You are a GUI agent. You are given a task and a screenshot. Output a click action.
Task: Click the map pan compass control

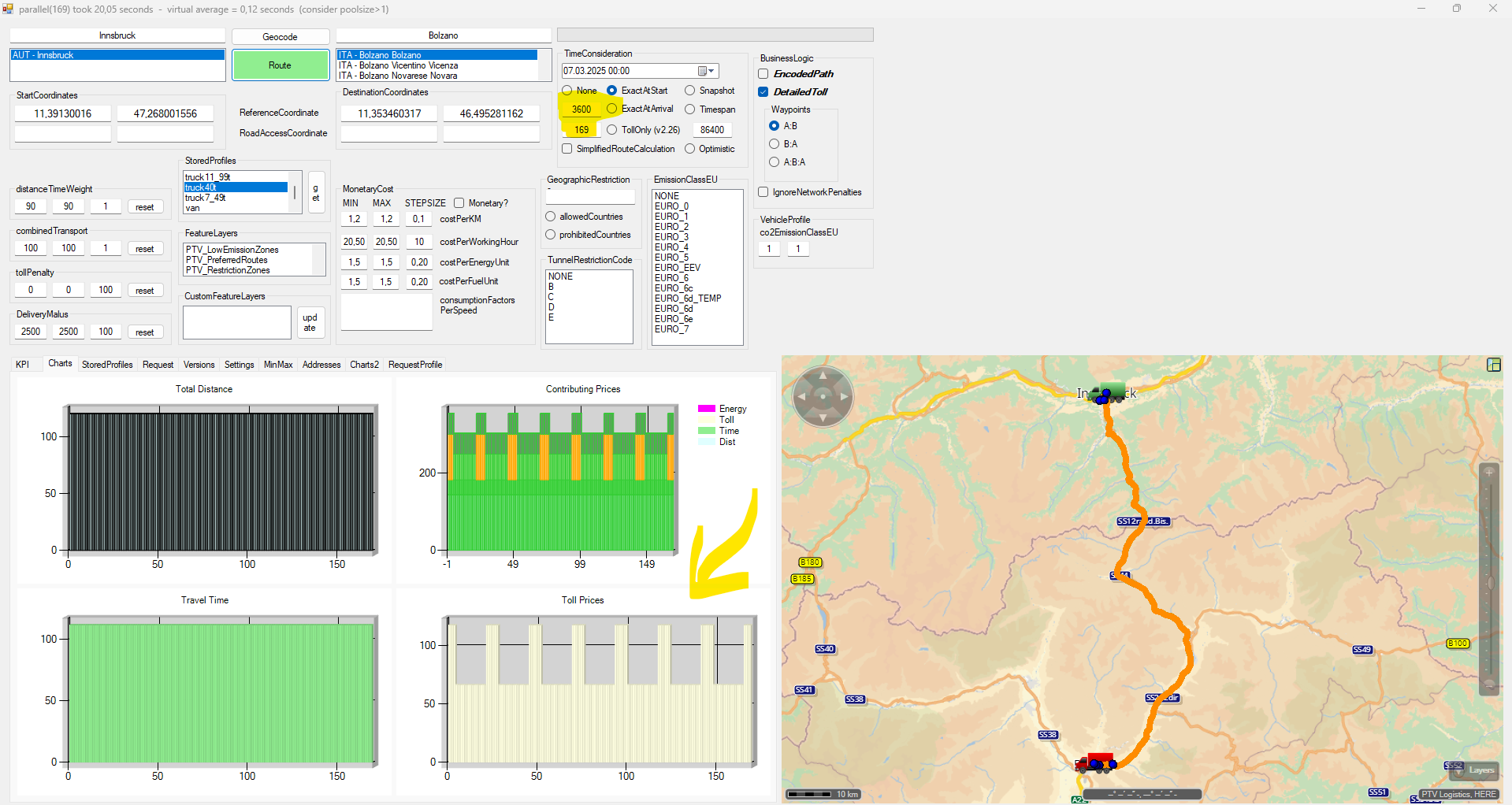coord(823,396)
